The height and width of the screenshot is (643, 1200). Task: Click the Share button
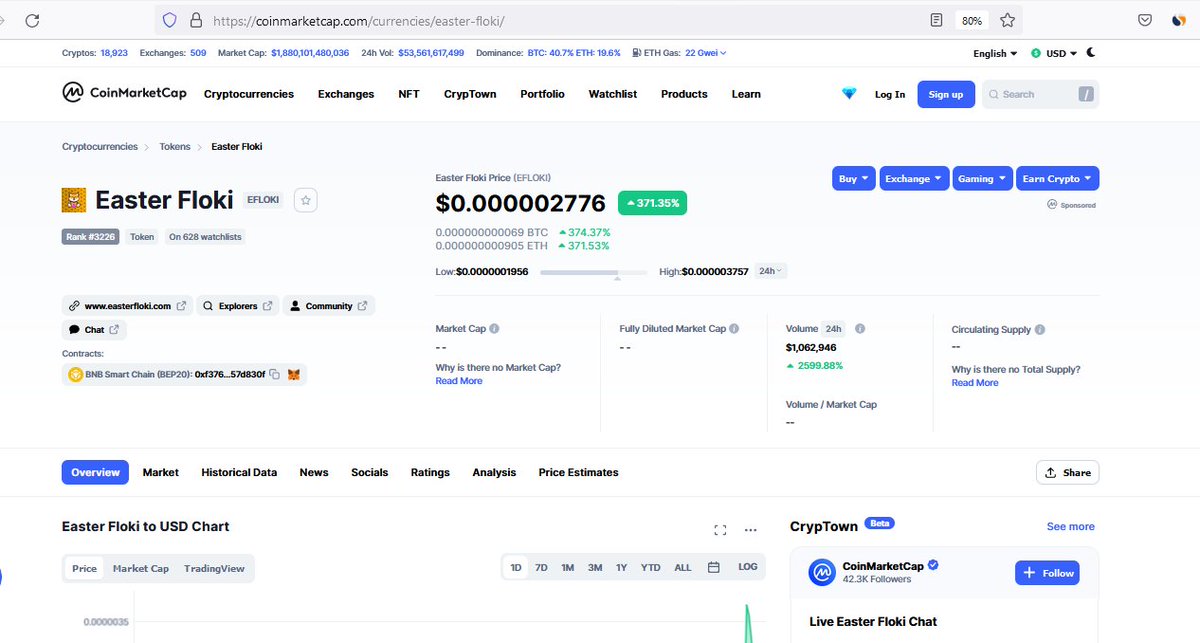[x=1067, y=472]
